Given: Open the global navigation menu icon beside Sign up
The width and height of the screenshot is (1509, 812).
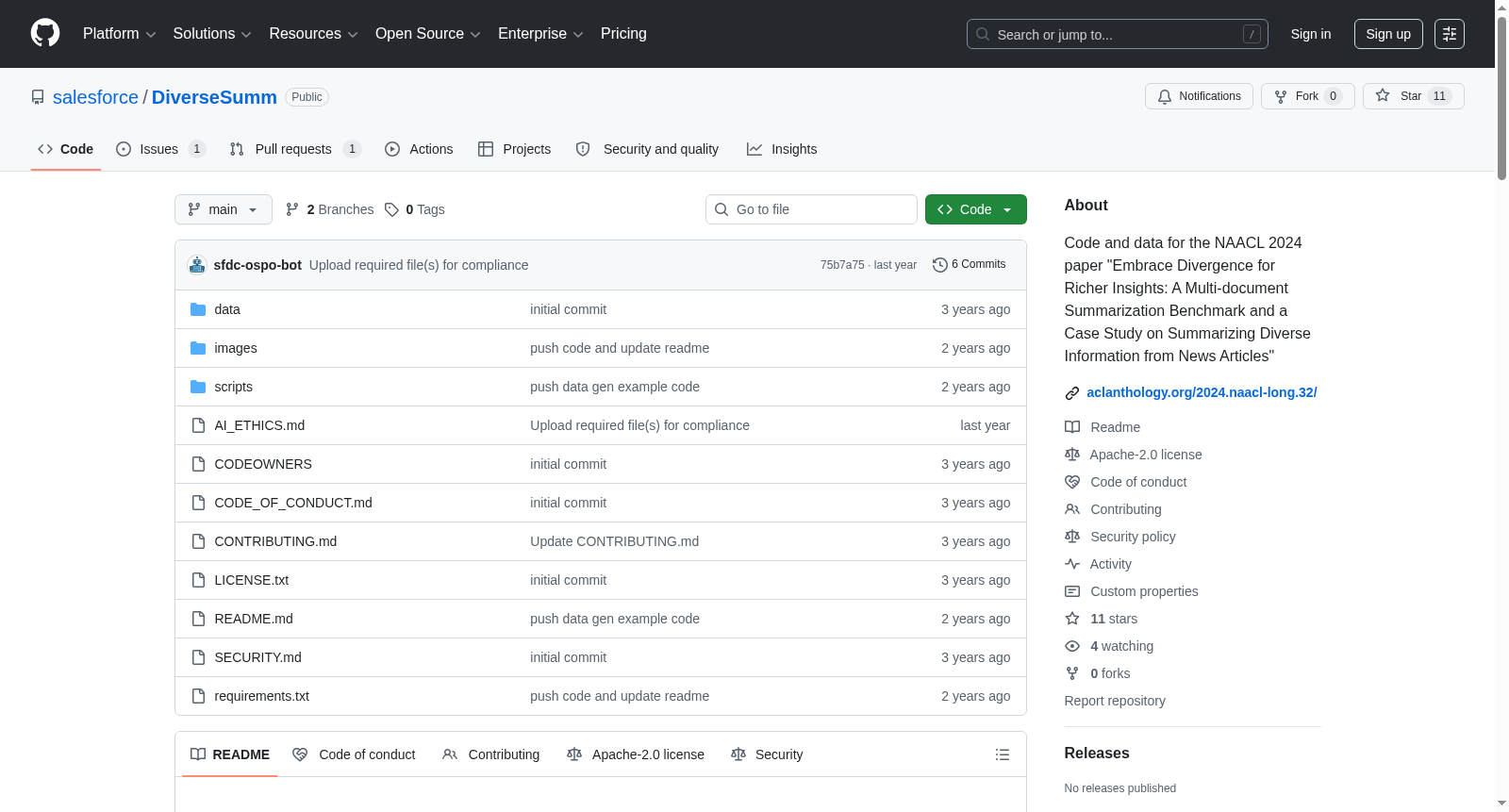Looking at the screenshot, I should (x=1450, y=34).
